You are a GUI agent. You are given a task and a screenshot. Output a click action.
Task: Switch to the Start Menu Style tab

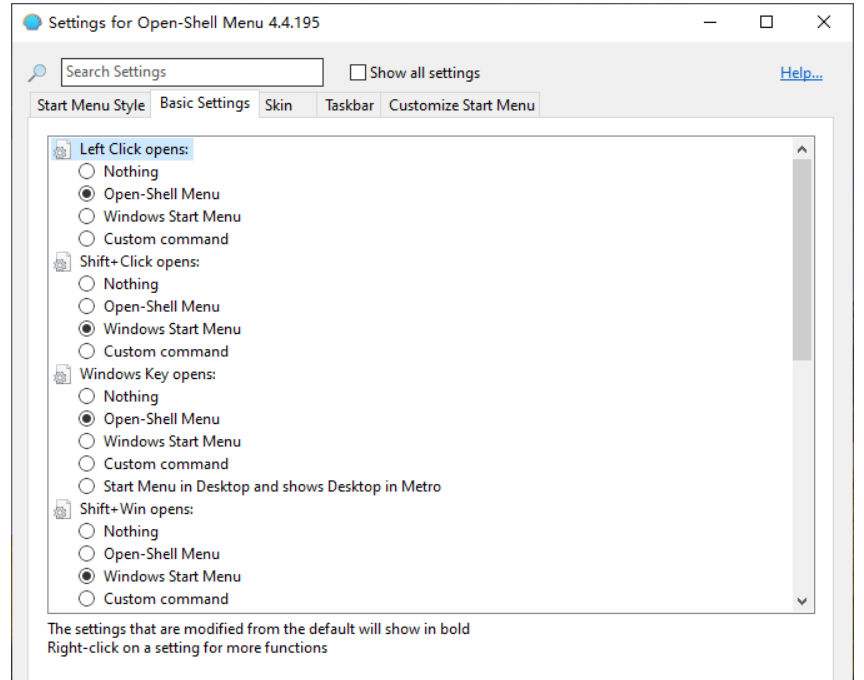coord(90,105)
